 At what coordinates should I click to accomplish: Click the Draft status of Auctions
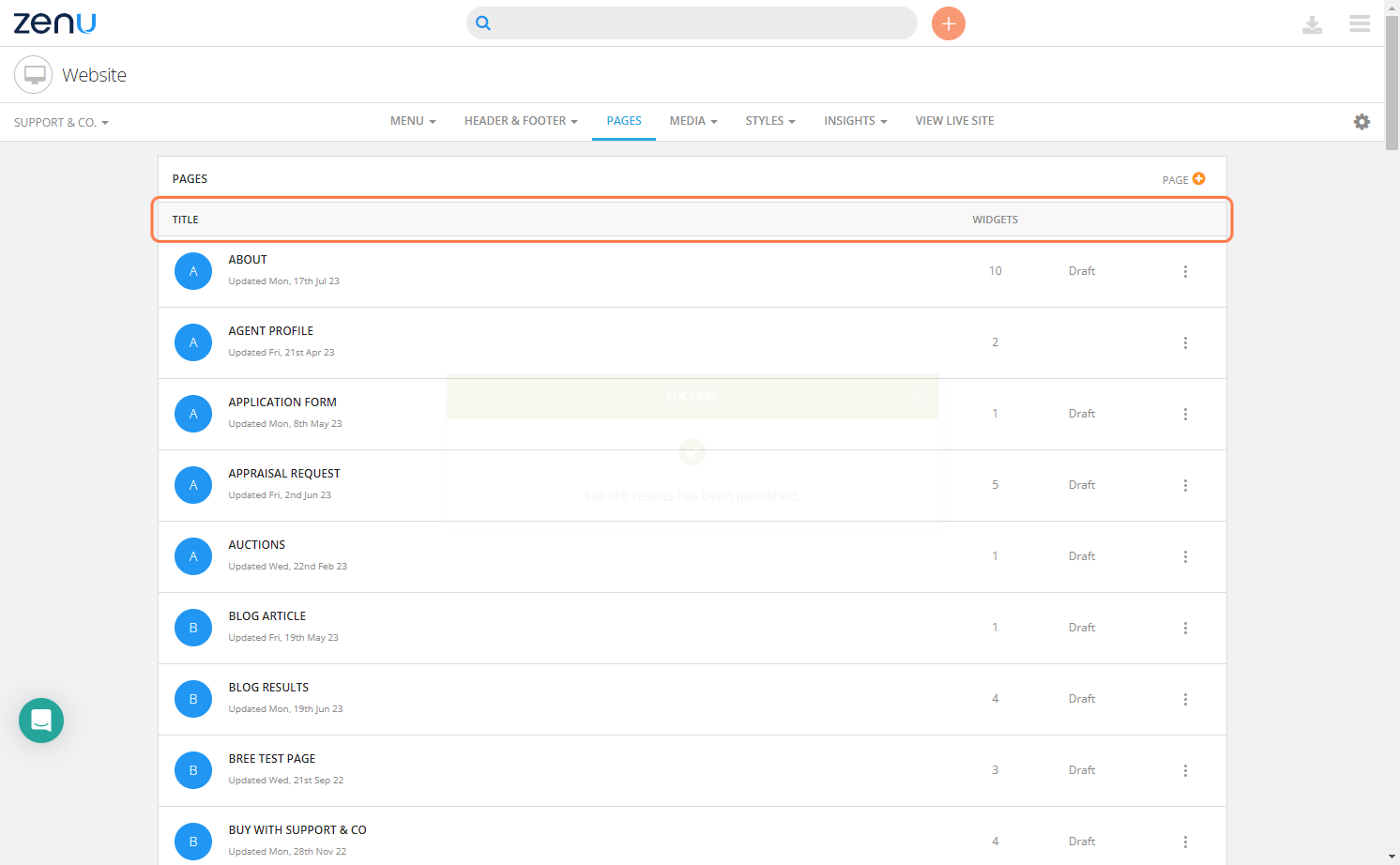(1082, 556)
